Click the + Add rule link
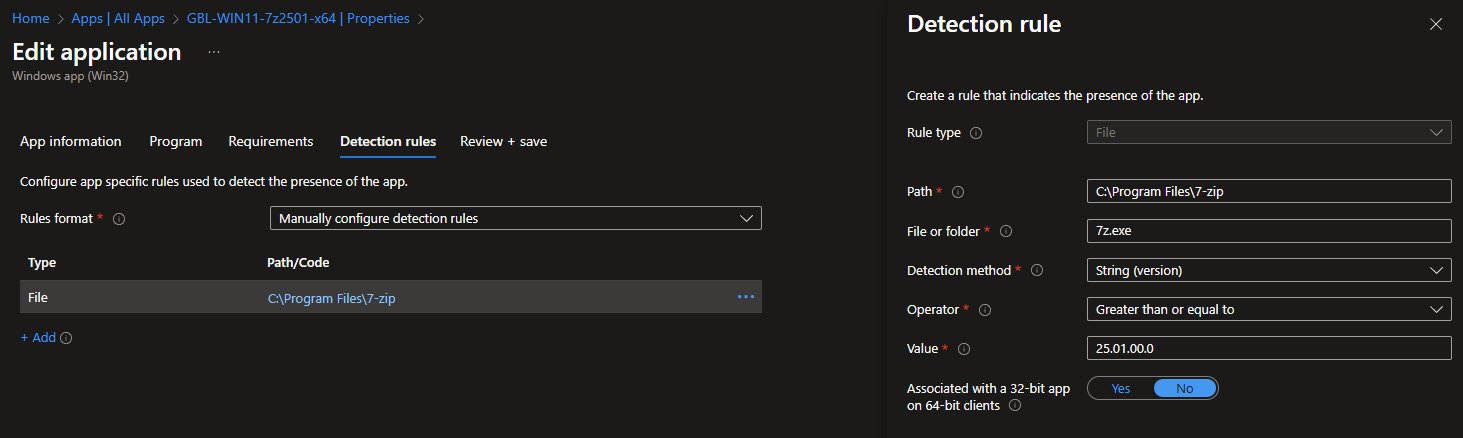1463x438 pixels. pyautogui.click(x=39, y=338)
